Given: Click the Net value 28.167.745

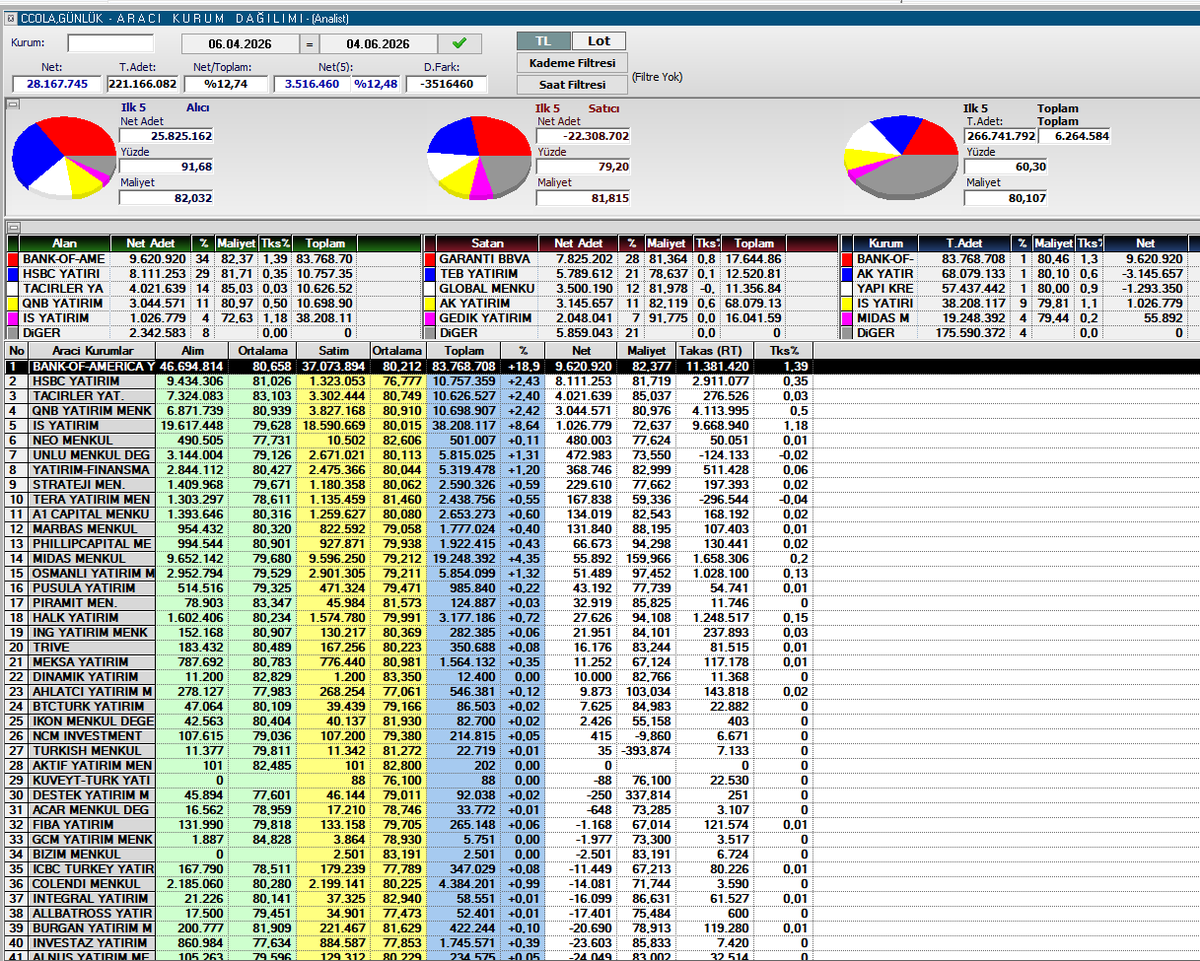Looking at the screenshot, I should (x=56, y=84).
